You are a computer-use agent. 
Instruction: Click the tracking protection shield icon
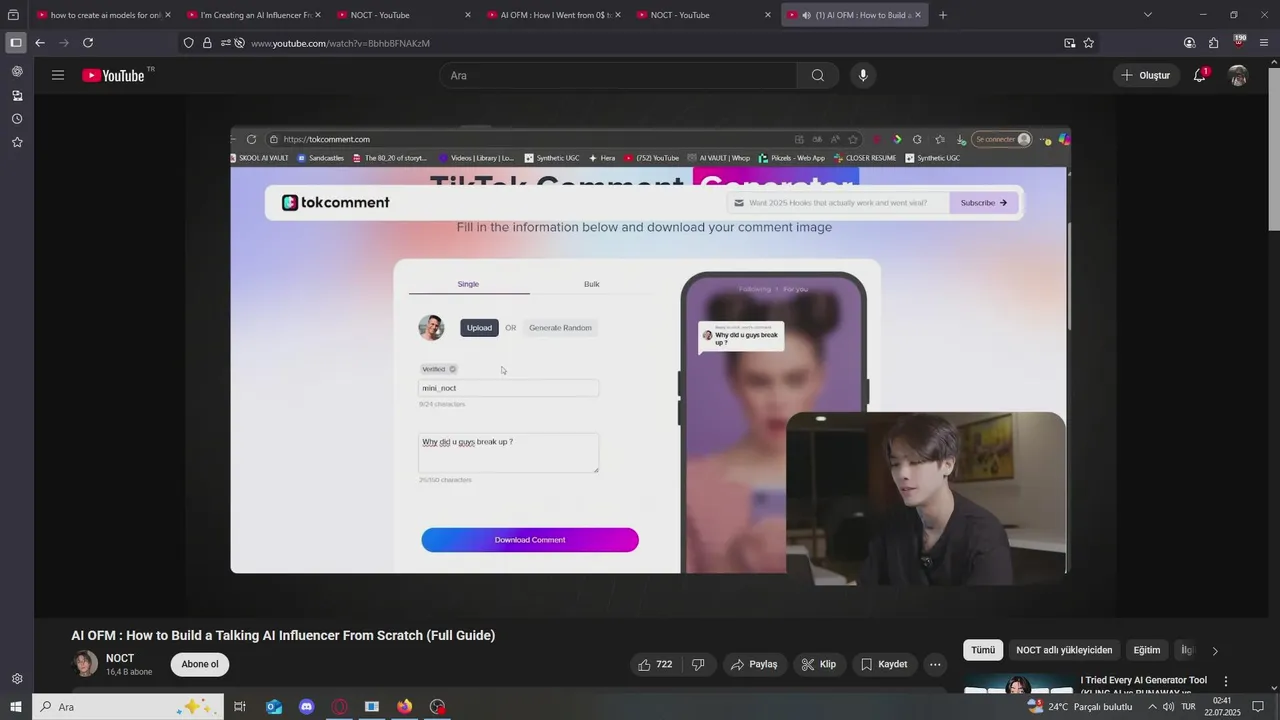point(188,43)
